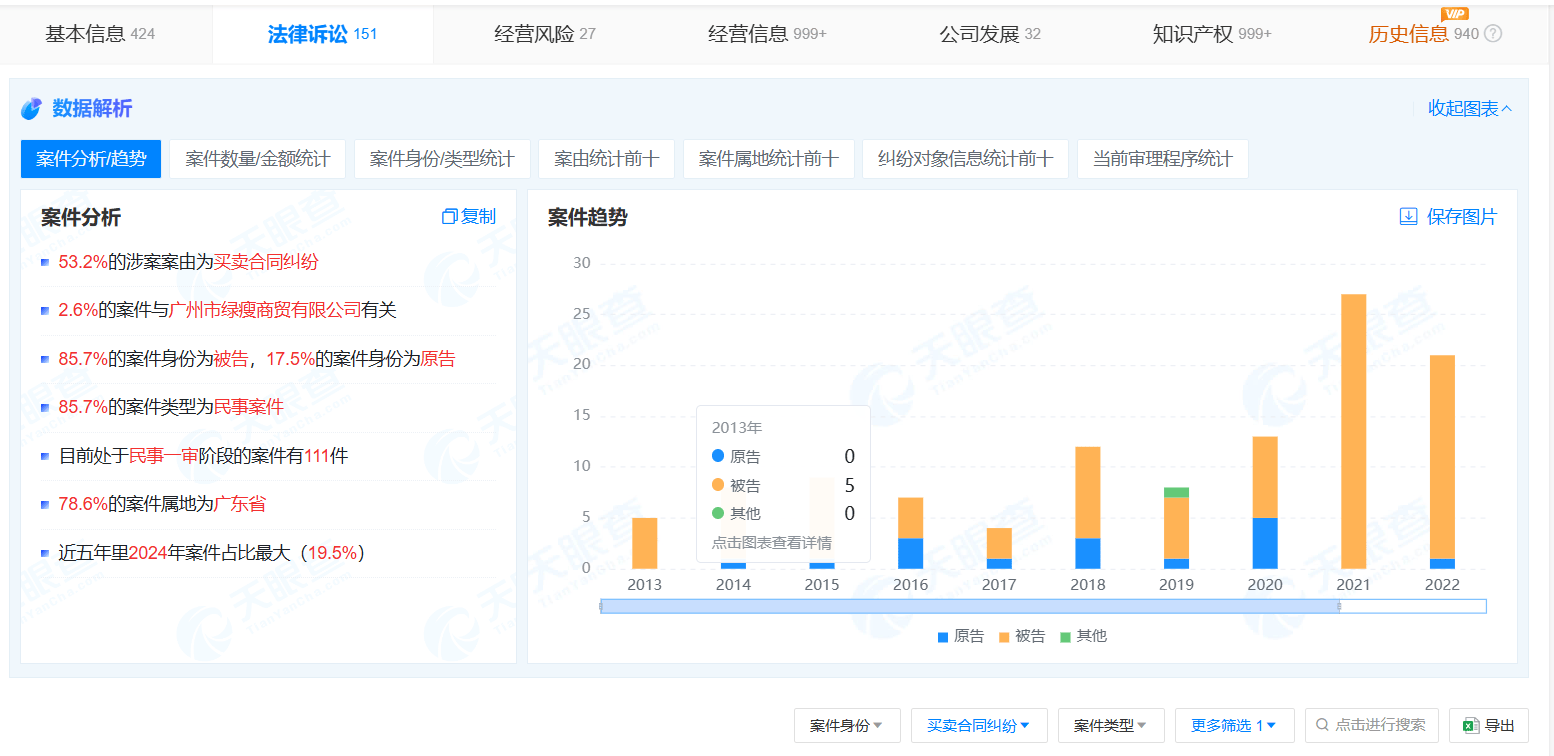Image resolution: width=1554 pixels, height=756 pixels.
Task: Click the 民事案件 type link
Action: [249, 407]
